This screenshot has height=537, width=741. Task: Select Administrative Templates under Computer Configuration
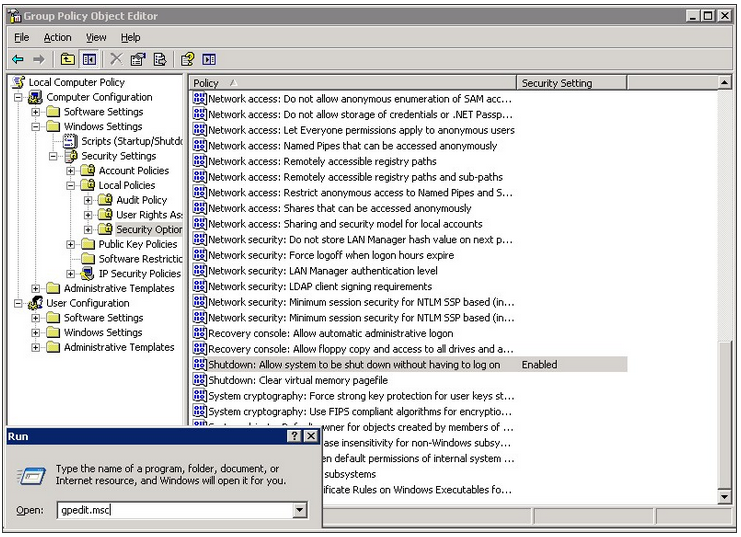pos(119,288)
